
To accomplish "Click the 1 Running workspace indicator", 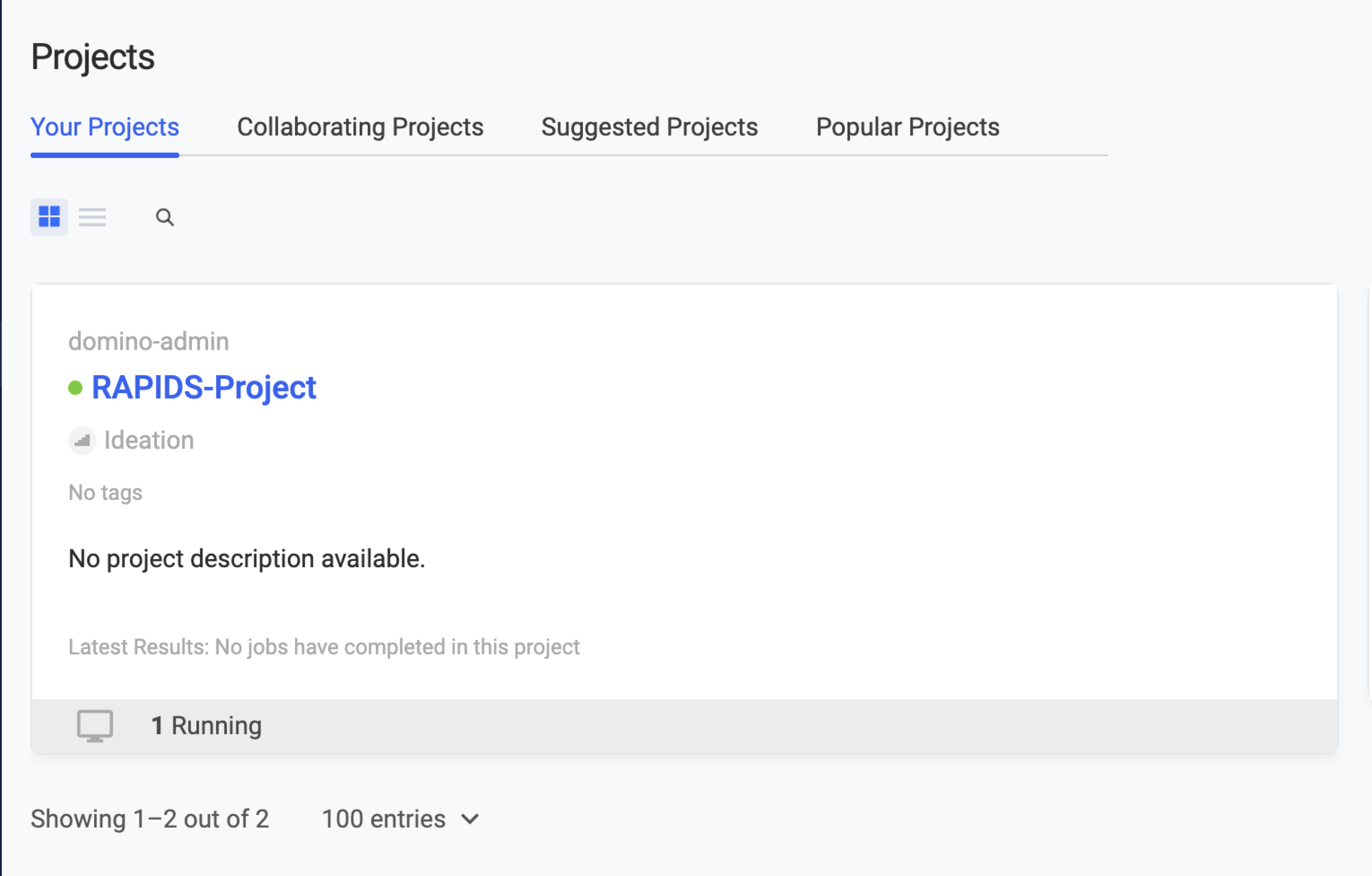I will coord(207,725).
